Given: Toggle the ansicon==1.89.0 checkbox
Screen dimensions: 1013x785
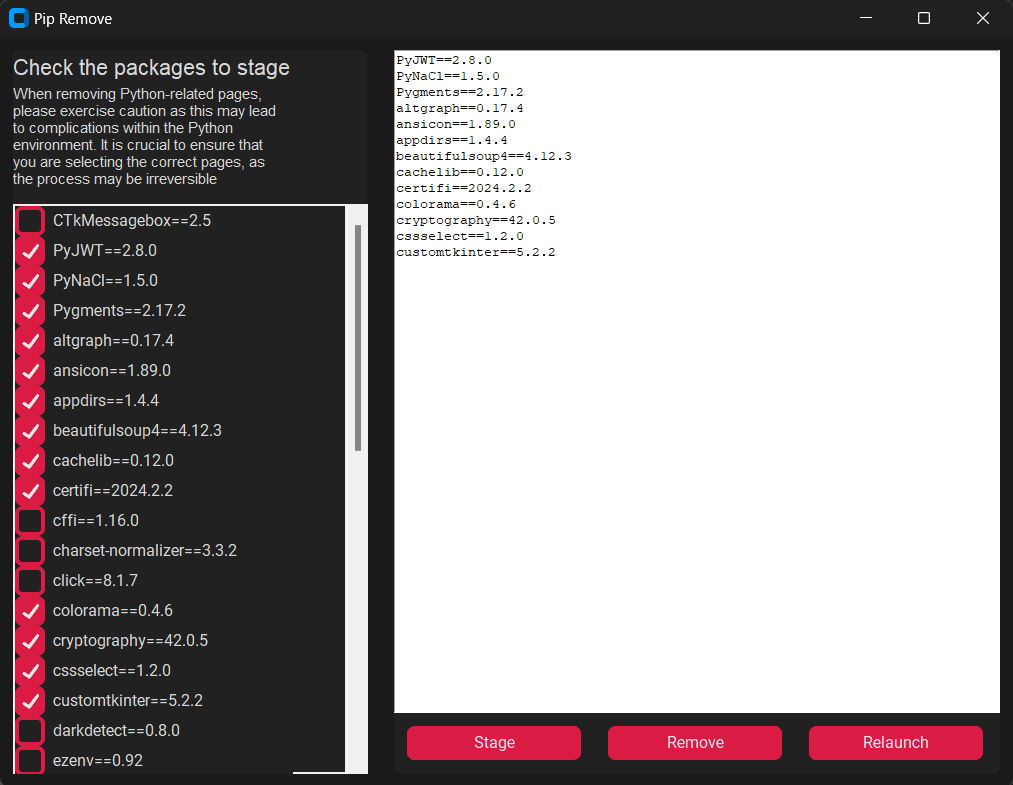Looking at the screenshot, I should (x=30, y=371).
